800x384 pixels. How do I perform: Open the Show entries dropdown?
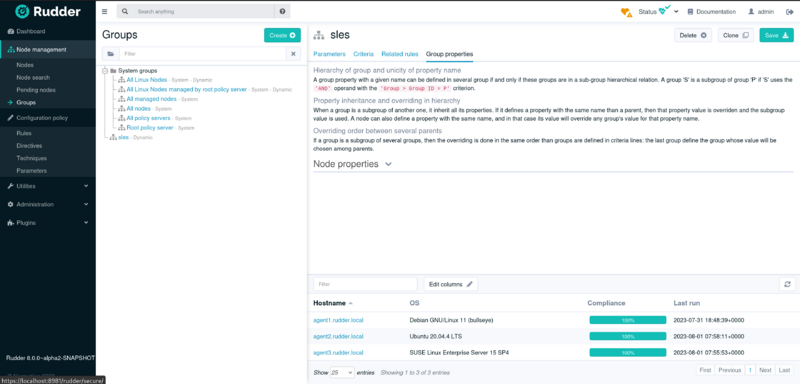(342, 372)
